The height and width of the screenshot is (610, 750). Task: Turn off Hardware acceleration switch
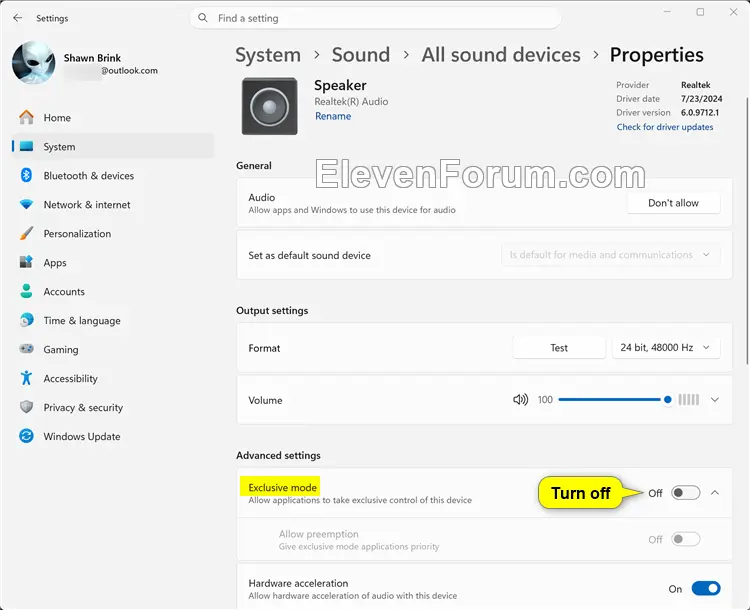[706, 588]
